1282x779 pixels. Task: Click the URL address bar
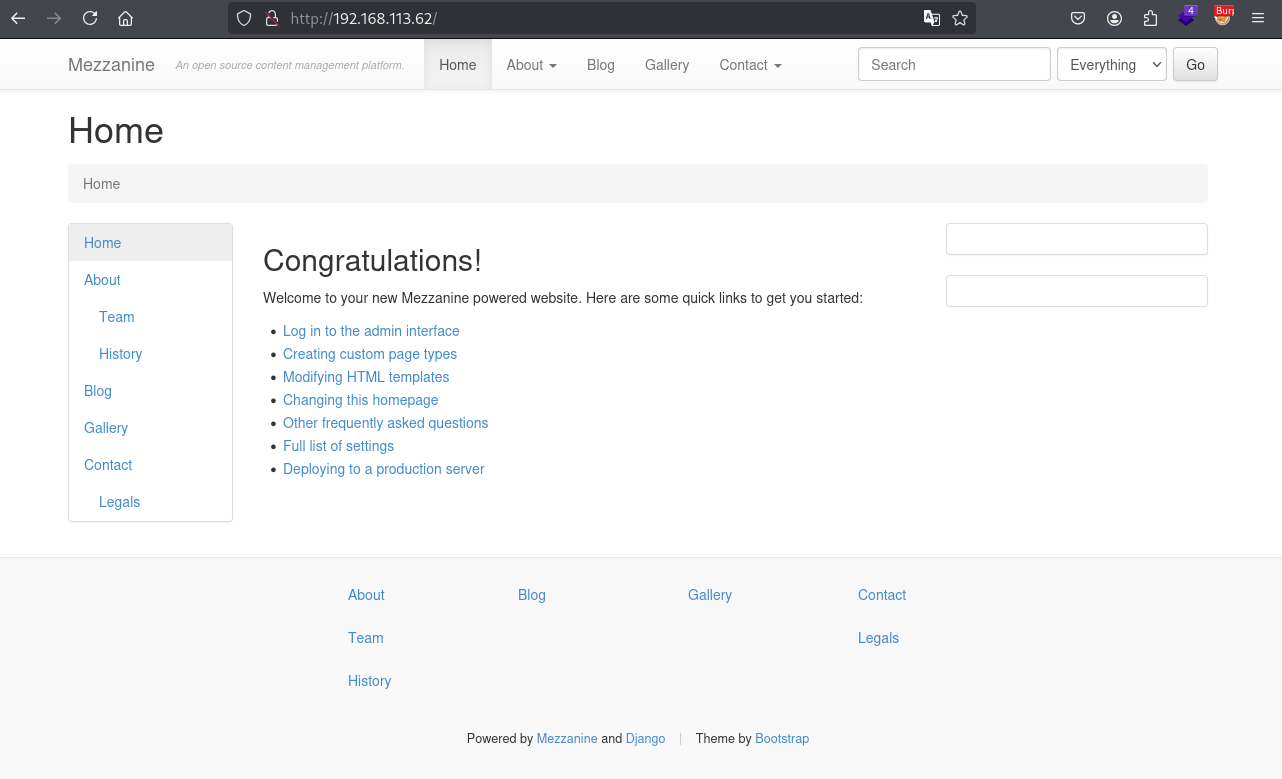pos(600,18)
